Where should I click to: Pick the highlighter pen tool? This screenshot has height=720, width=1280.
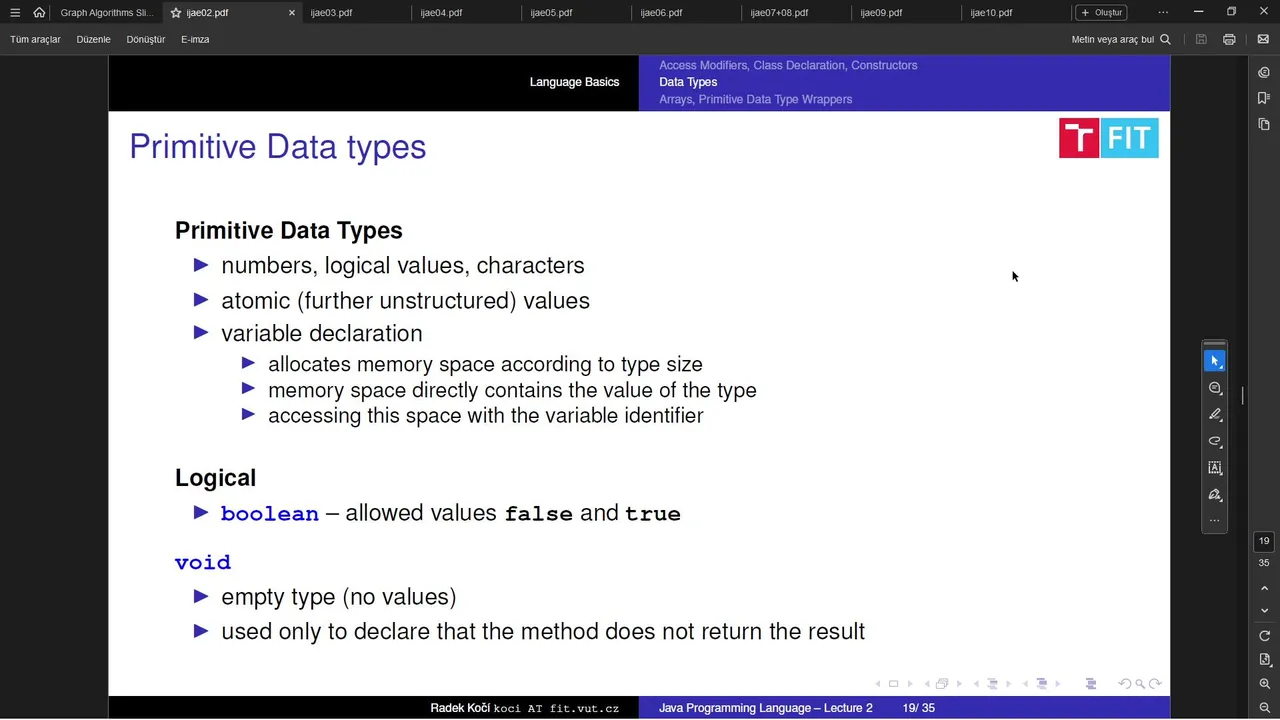pyautogui.click(x=1215, y=415)
